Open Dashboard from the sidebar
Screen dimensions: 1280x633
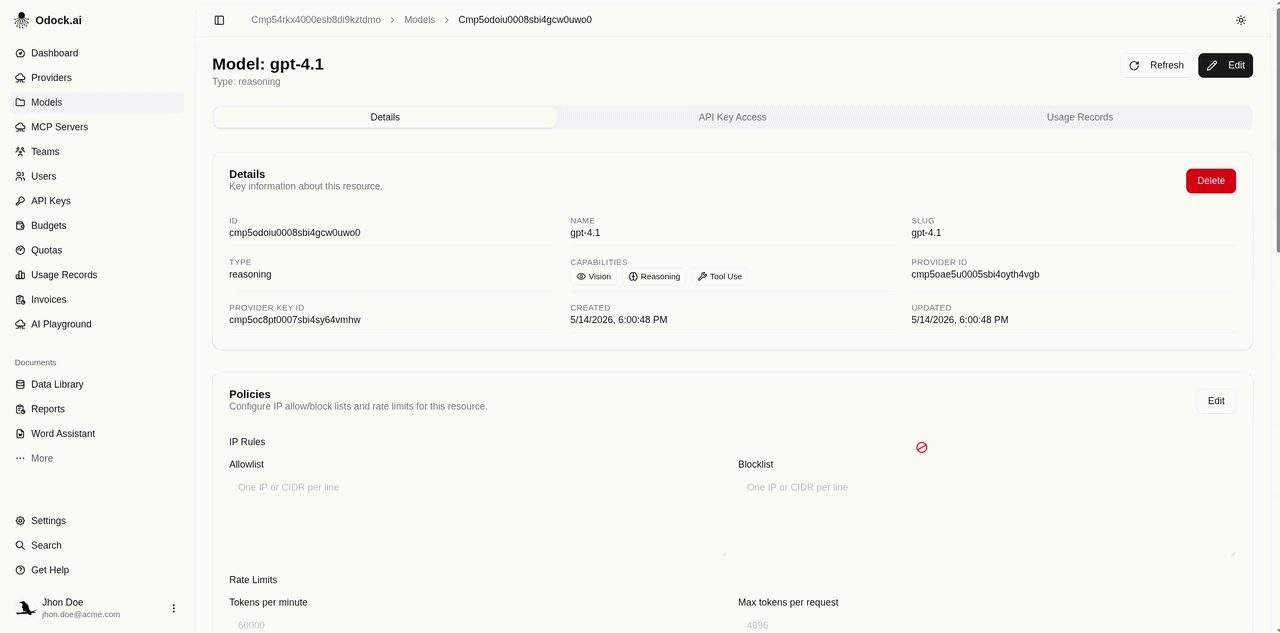coord(97,53)
